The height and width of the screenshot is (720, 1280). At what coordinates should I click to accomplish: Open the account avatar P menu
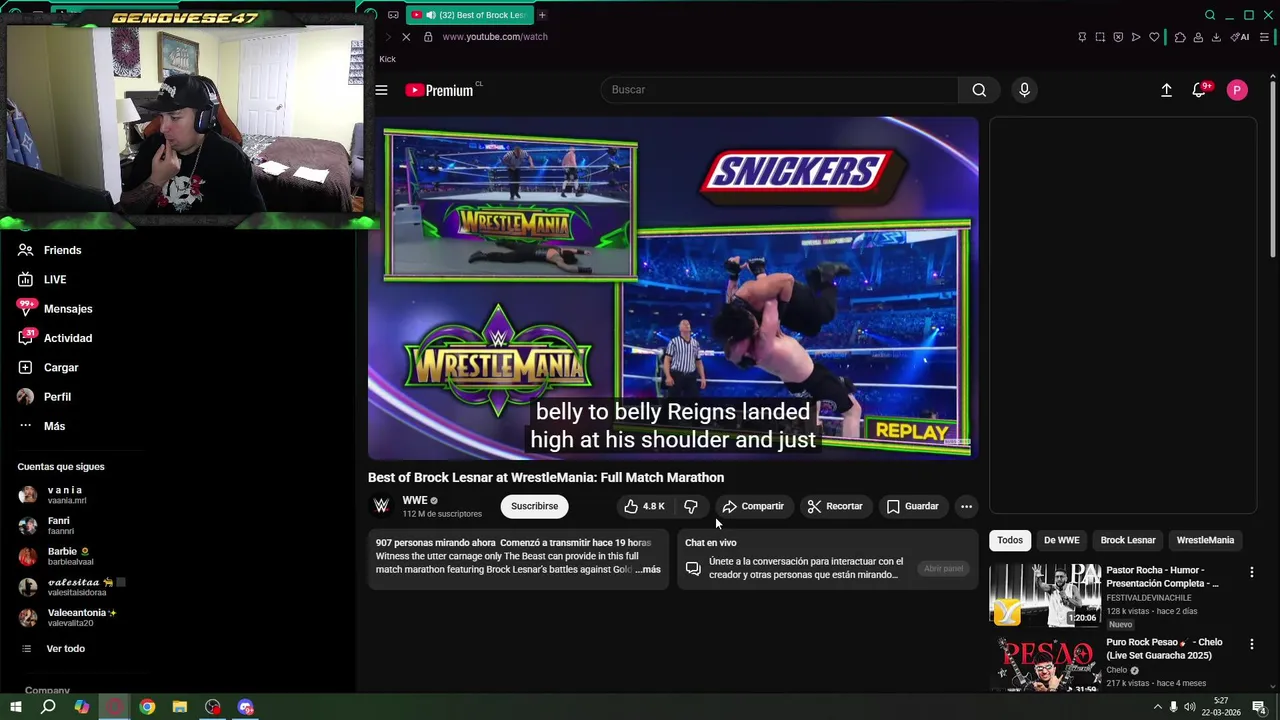[1237, 90]
